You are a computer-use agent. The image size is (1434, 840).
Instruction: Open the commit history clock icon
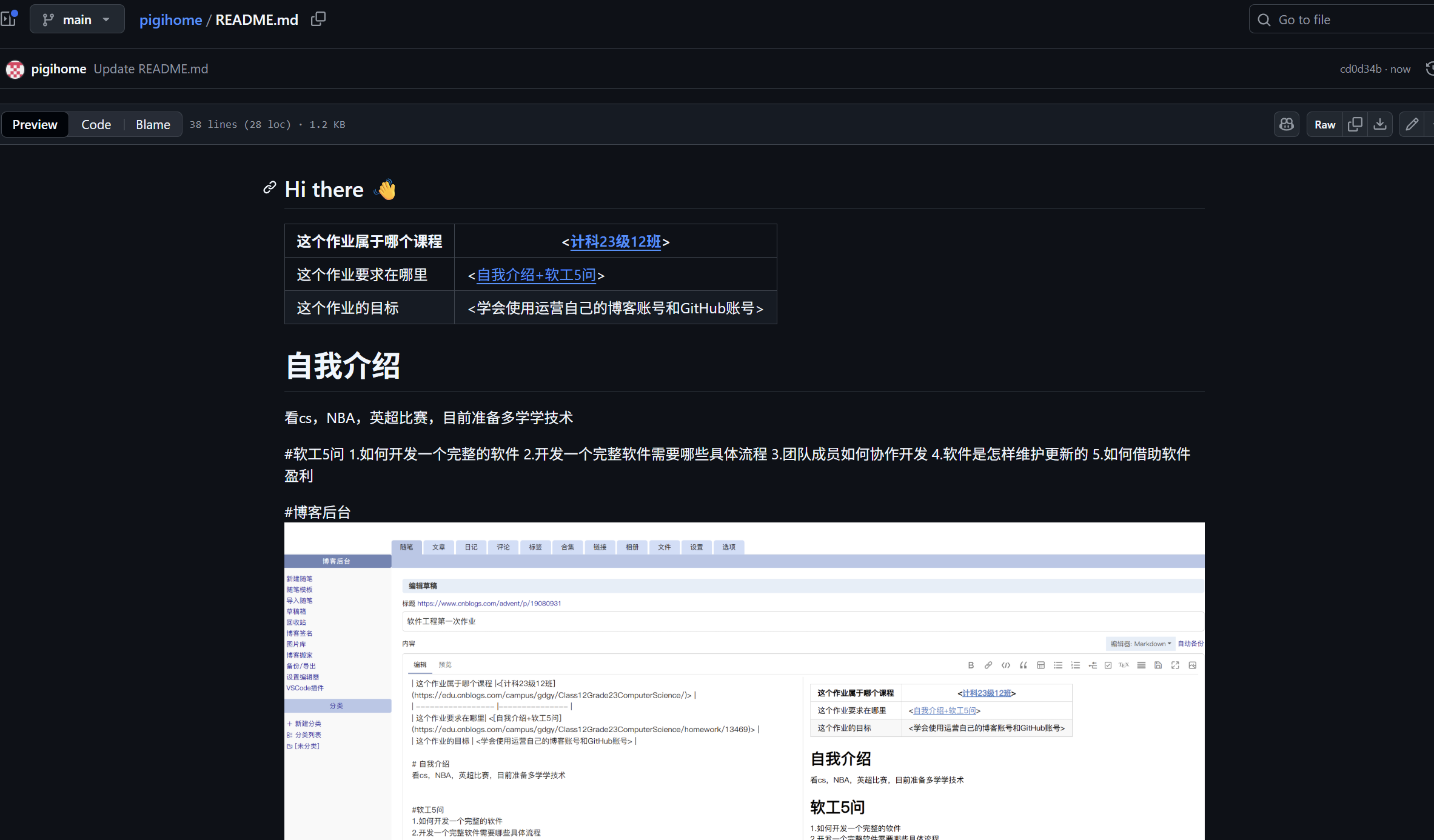tap(1429, 69)
